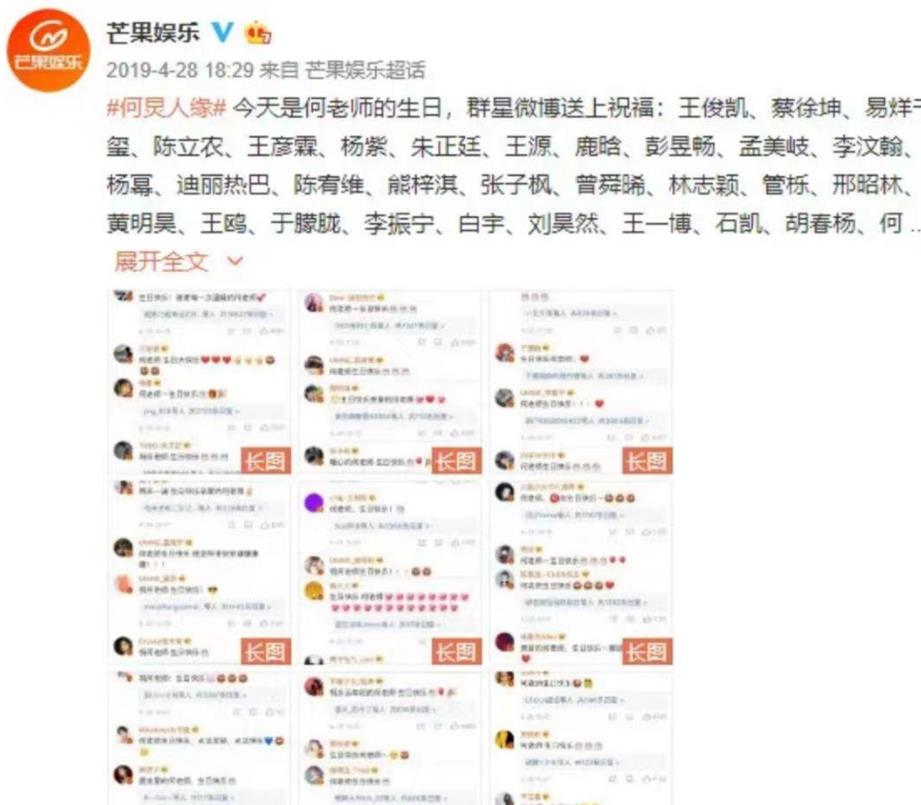Open the #何炅人缘# hashtag topic
Screen dimensions: 921x805
[166, 108]
